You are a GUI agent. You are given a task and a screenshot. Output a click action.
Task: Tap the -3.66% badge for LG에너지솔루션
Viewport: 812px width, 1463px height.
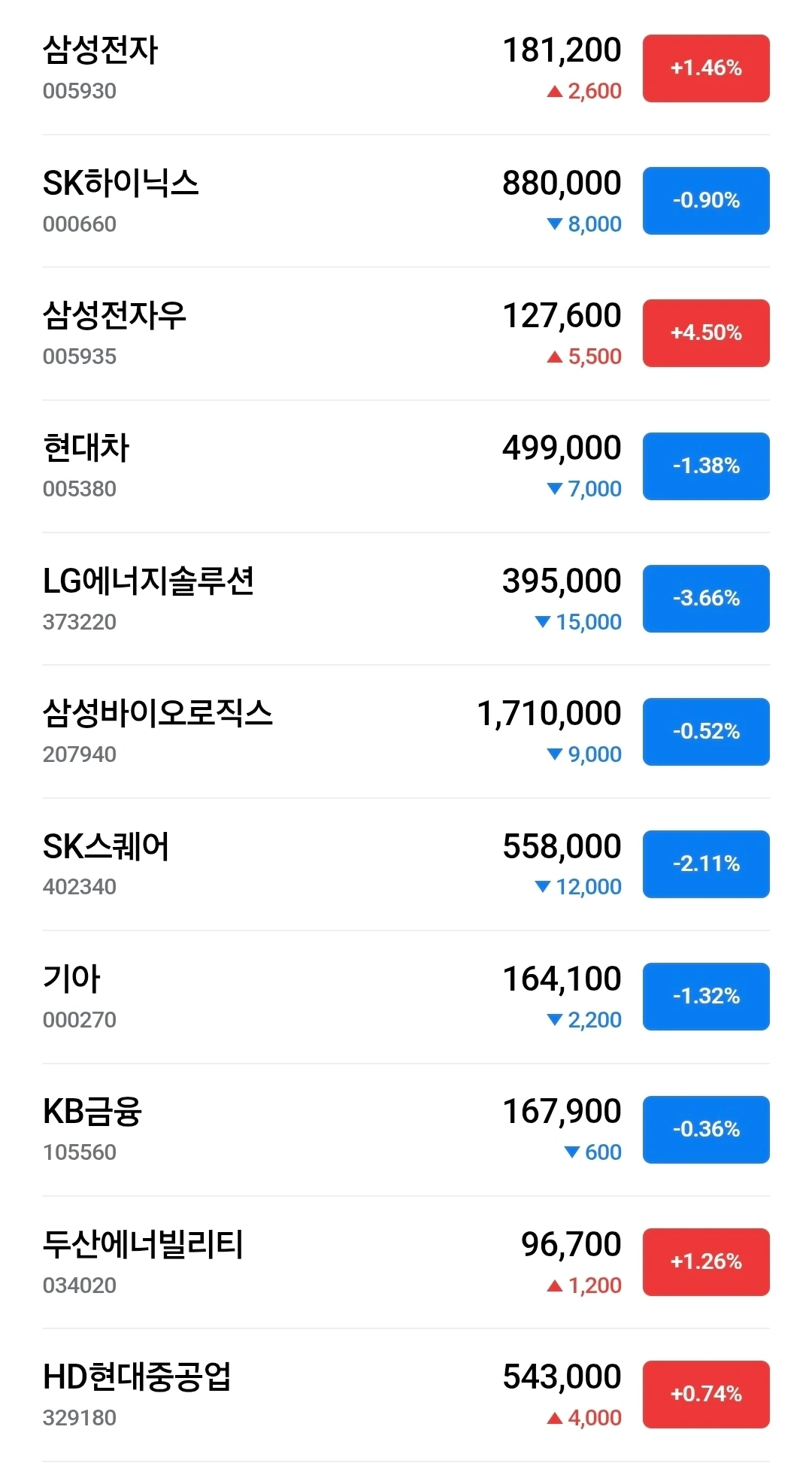click(x=705, y=599)
